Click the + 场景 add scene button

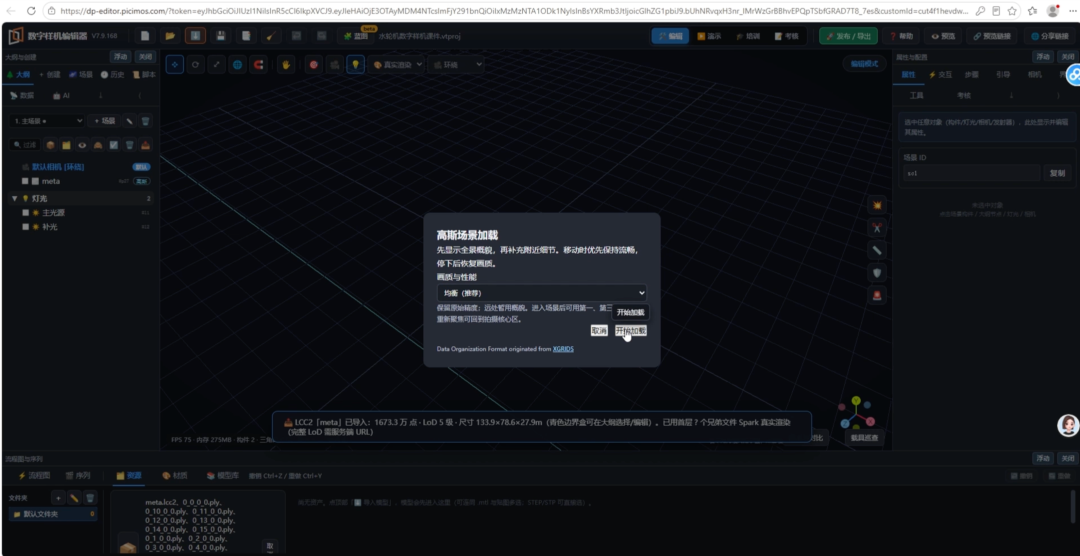[104, 121]
